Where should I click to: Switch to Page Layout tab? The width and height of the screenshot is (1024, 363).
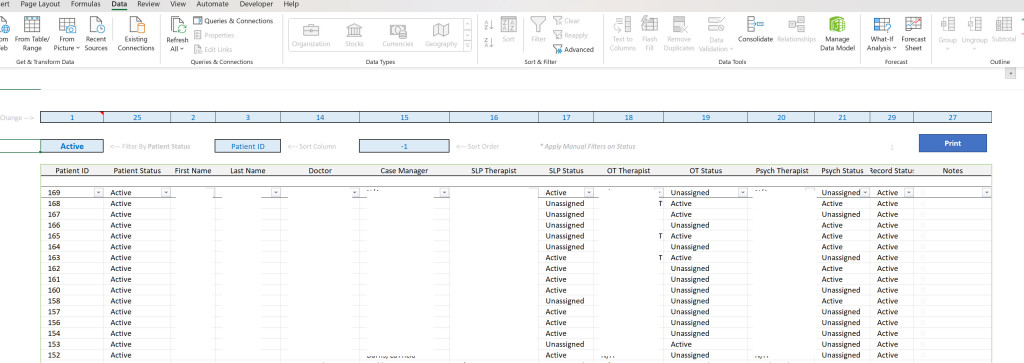point(40,4)
